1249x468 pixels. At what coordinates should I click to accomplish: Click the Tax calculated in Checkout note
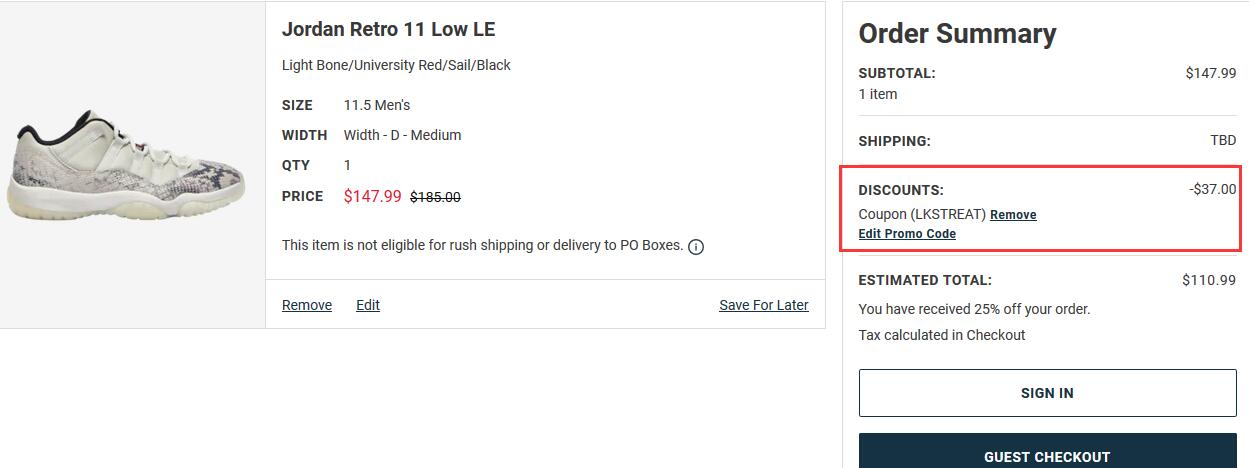942,335
